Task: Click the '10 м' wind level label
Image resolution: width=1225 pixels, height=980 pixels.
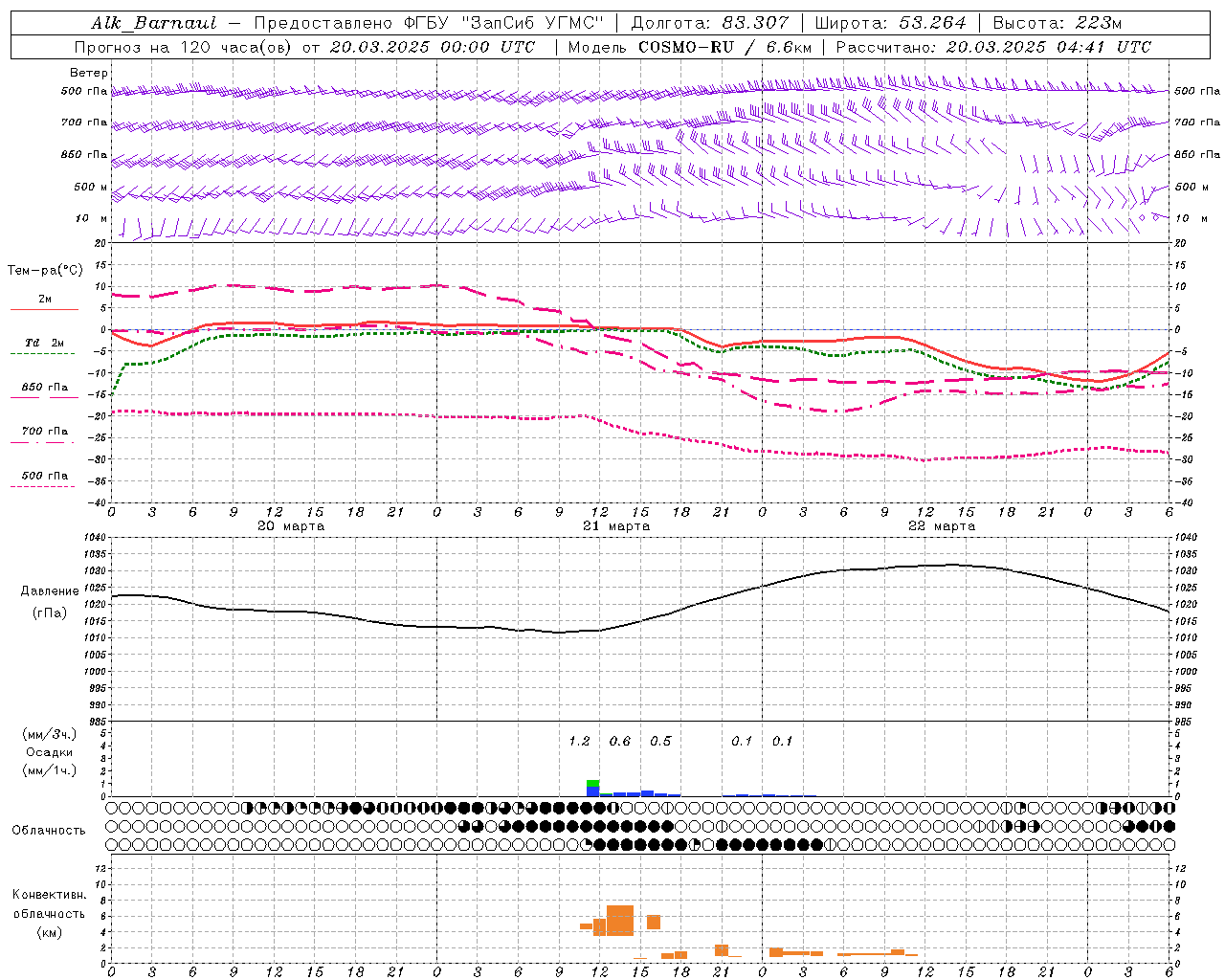Action: 91,218
